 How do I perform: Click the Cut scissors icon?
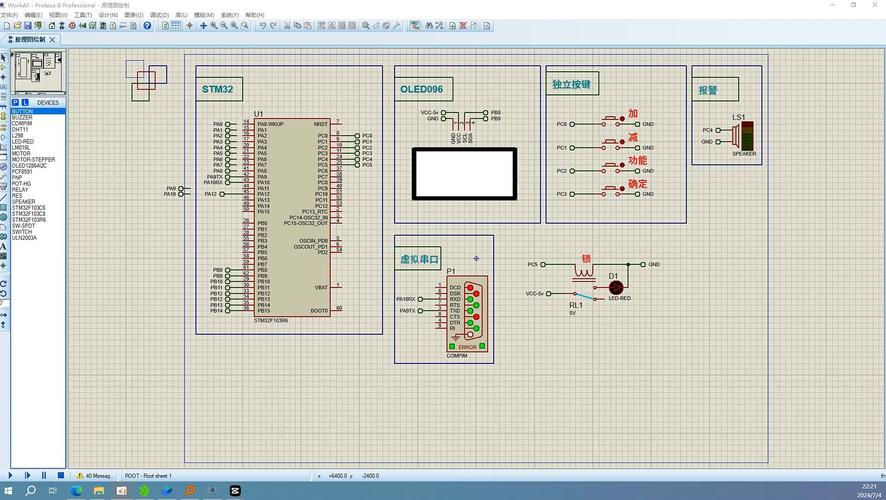click(x=287, y=25)
